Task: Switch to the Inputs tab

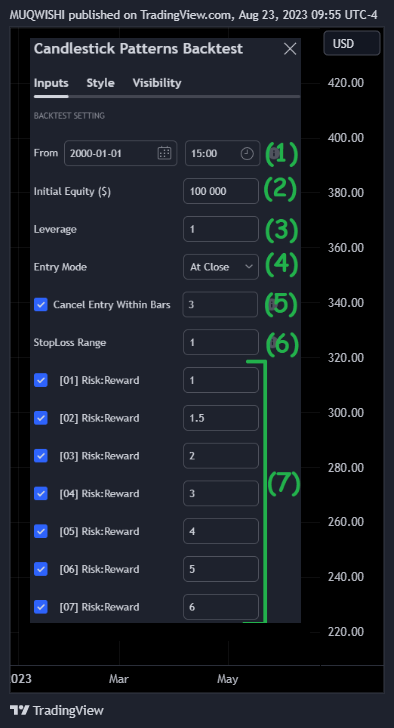Action: click(x=51, y=83)
